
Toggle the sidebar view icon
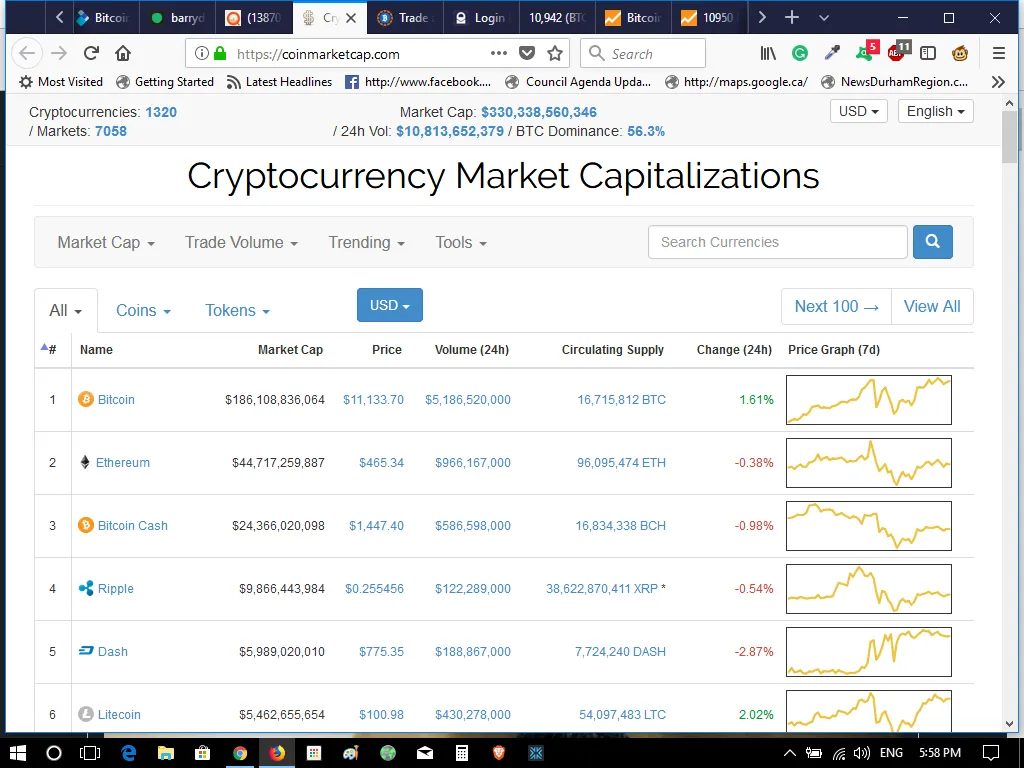[928, 54]
